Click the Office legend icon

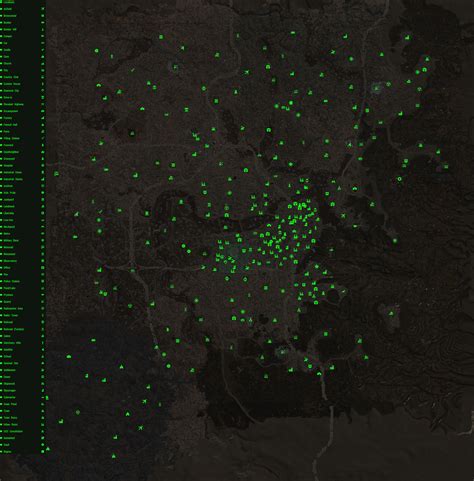tap(43, 268)
